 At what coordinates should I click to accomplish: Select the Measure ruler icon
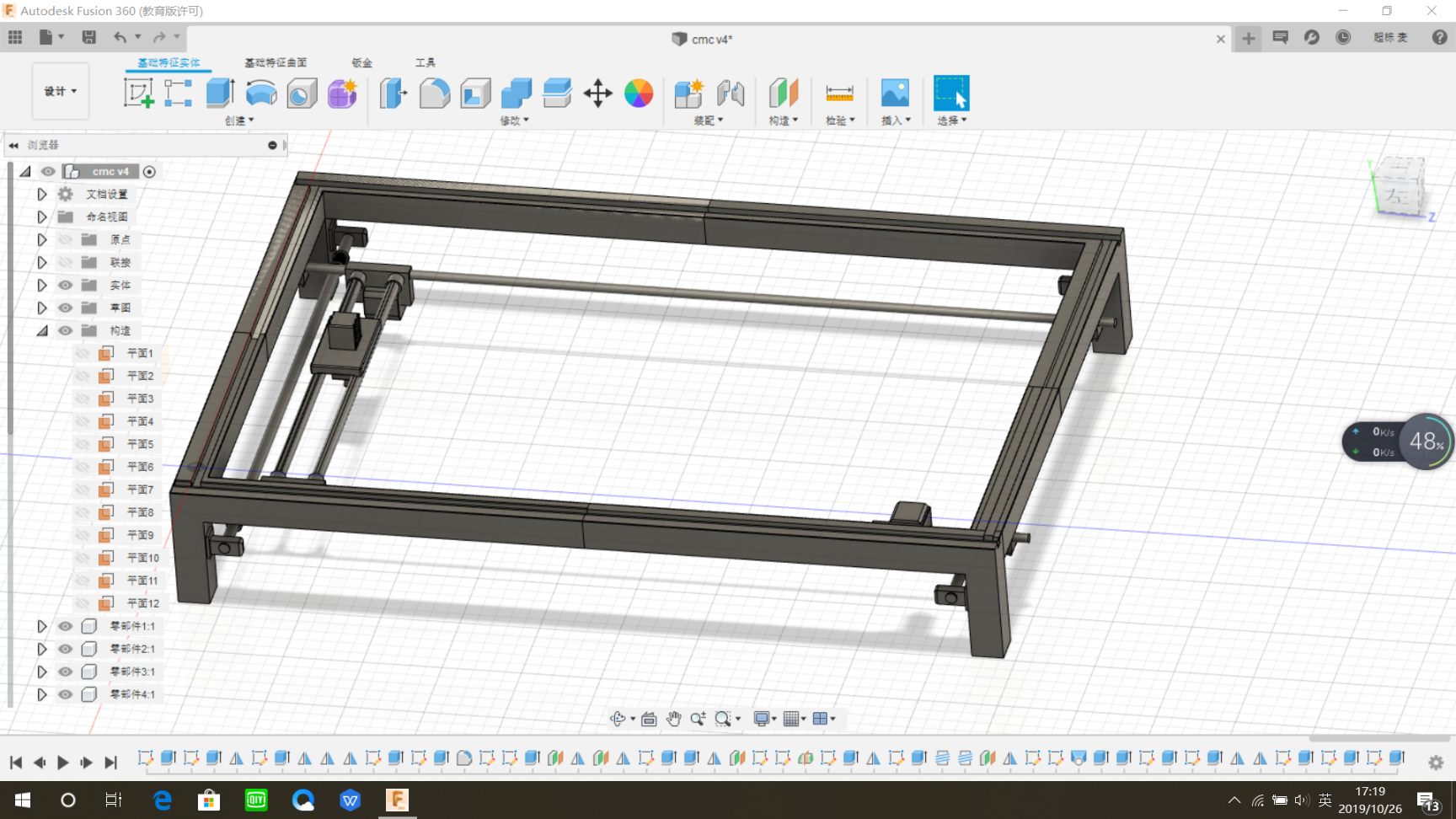click(x=839, y=93)
